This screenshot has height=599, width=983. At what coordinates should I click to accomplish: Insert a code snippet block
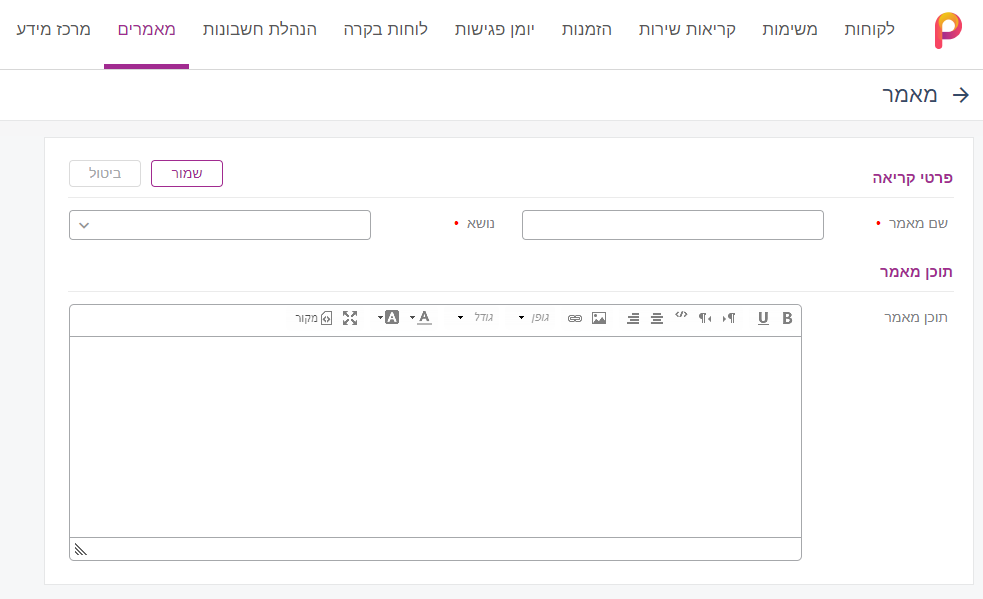[680, 318]
